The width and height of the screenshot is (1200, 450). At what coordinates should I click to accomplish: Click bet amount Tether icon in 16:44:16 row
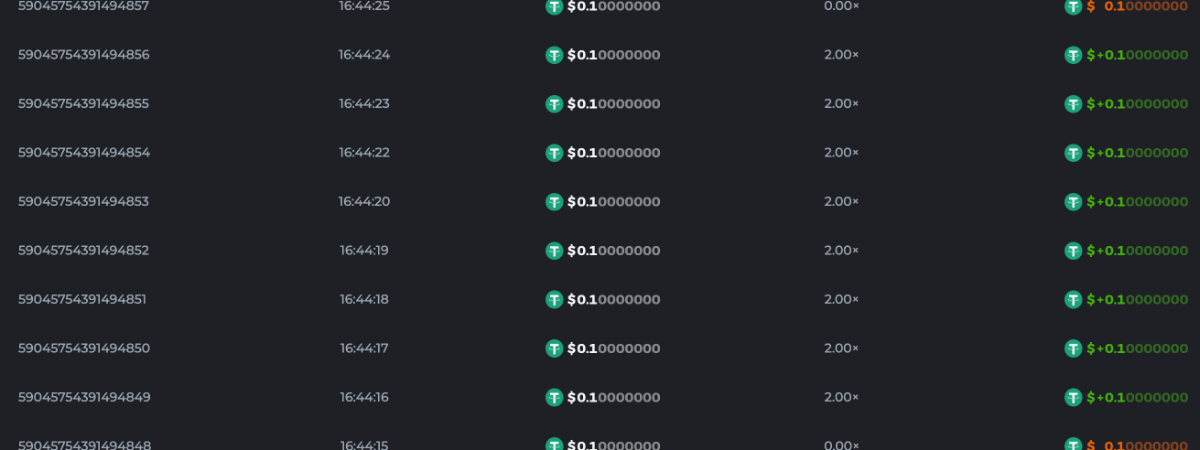point(554,398)
